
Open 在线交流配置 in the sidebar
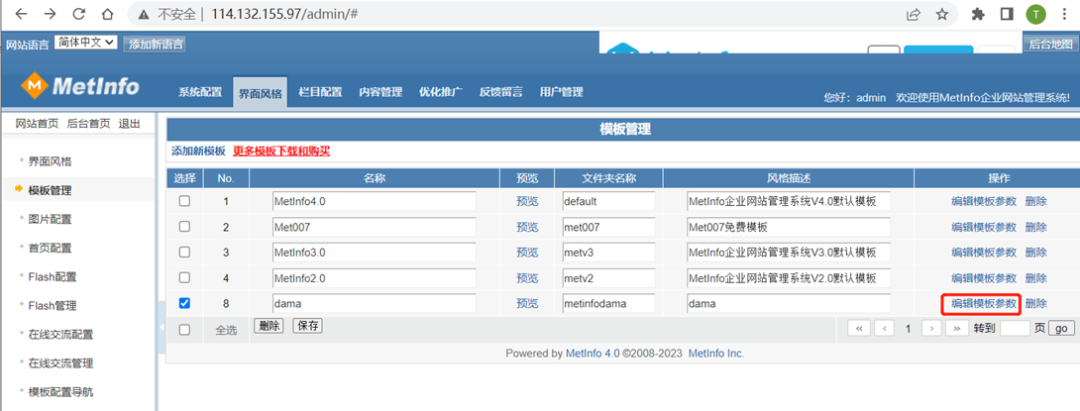[61, 335]
